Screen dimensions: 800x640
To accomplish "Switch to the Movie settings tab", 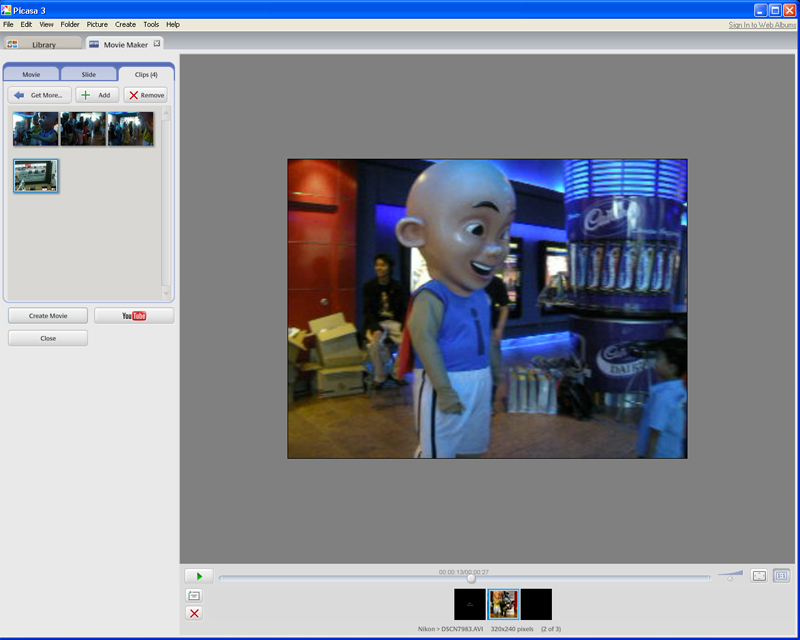I will (31, 74).
